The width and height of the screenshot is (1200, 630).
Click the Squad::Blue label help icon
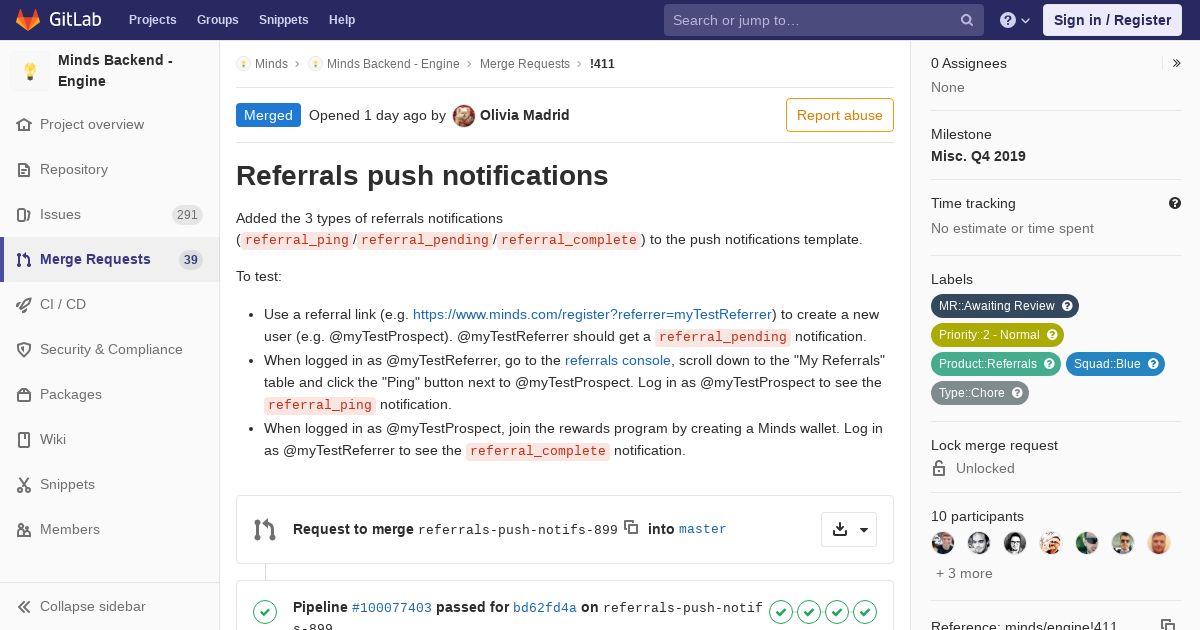(1153, 364)
